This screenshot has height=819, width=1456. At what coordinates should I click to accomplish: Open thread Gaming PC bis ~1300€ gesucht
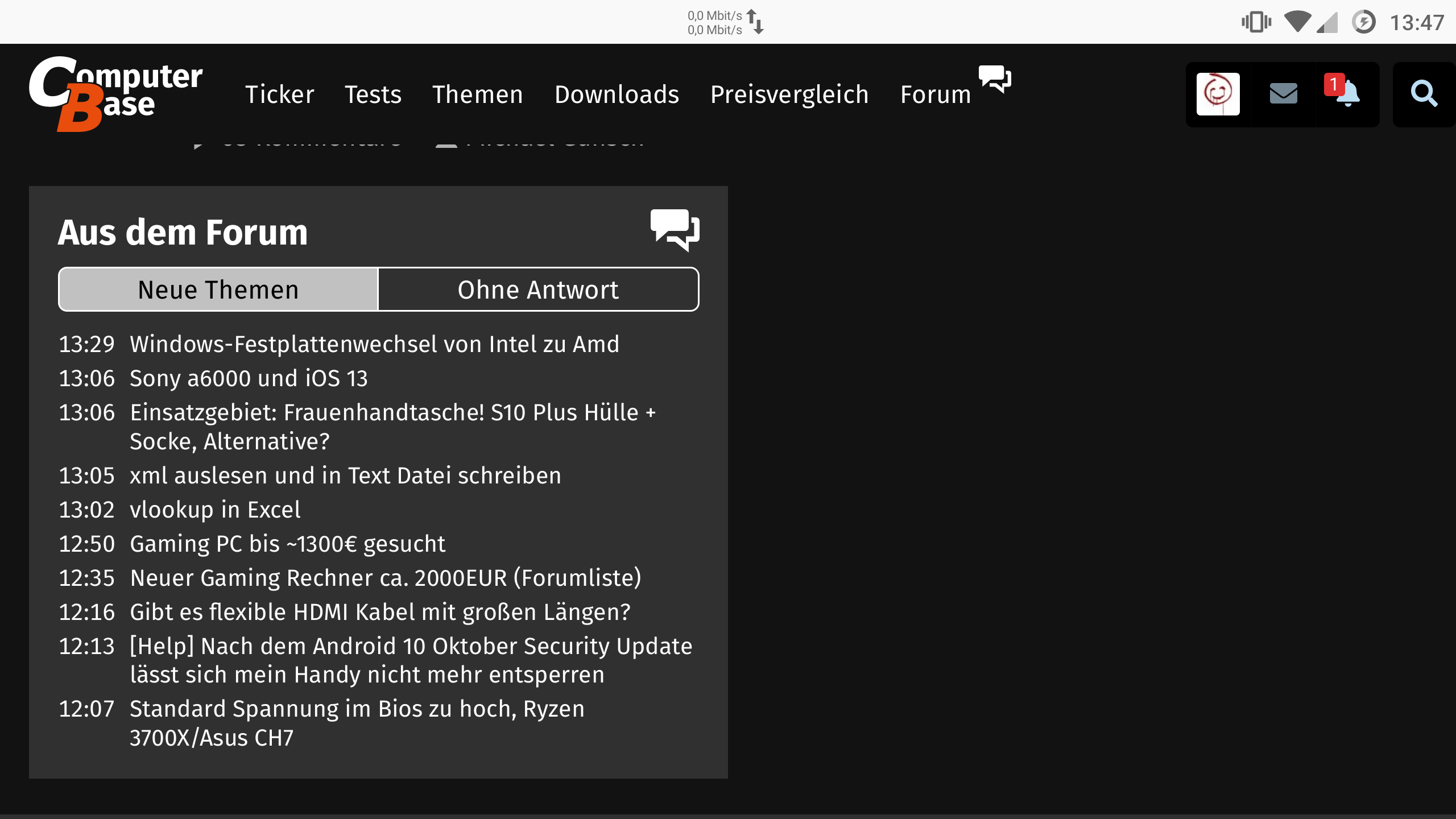[287, 544]
